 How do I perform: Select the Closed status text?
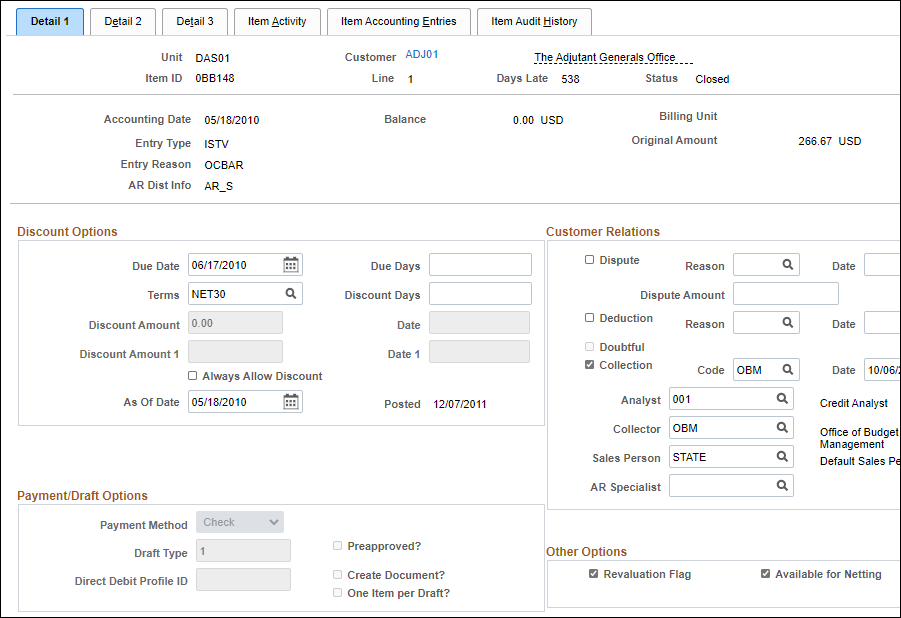[x=712, y=79]
